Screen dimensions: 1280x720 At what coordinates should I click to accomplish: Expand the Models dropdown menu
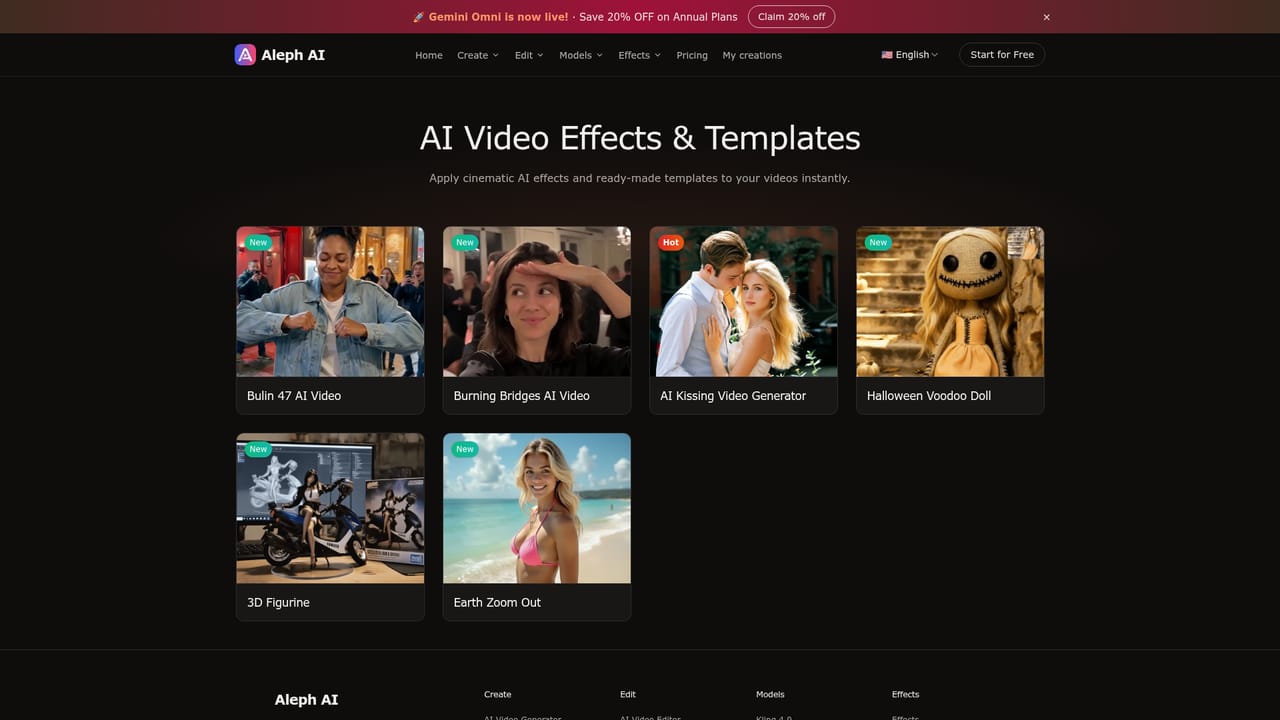[x=581, y=55]
